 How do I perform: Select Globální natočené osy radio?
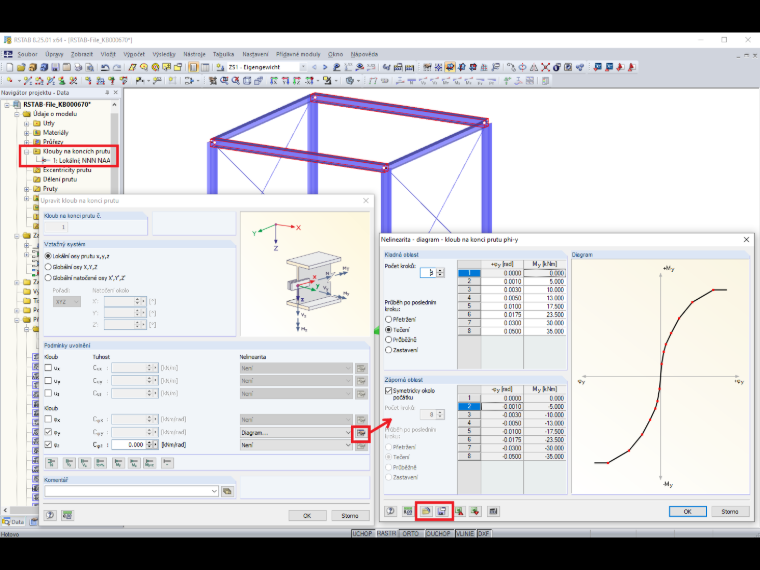tap(48, 278)
